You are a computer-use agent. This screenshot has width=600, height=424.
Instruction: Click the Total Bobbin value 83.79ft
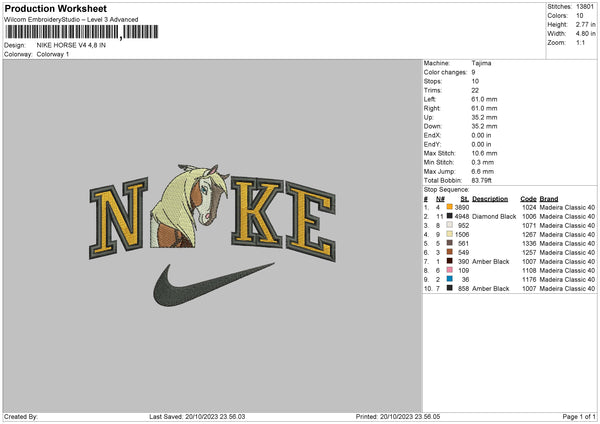(481, 180)
